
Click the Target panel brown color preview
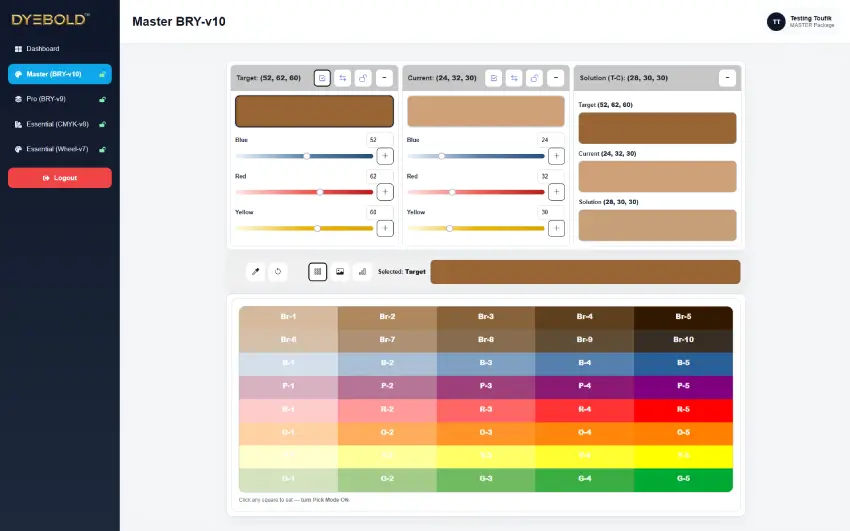(x=314, y=111)
